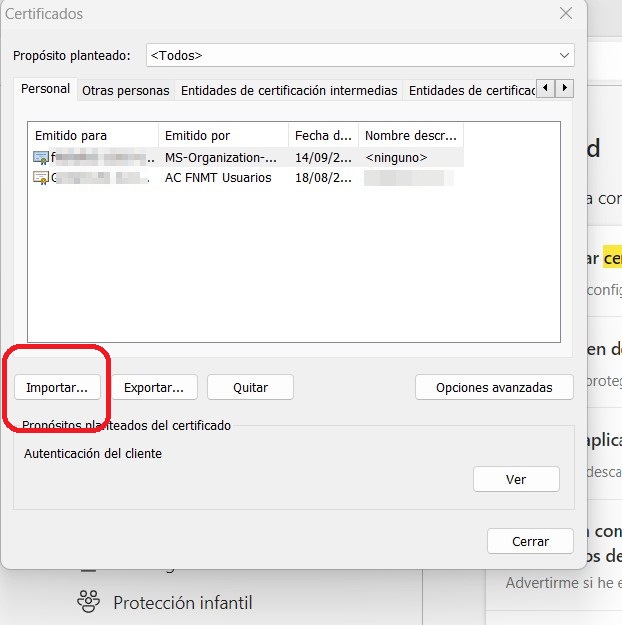Switch to the Personal tab

coord(45,89)
